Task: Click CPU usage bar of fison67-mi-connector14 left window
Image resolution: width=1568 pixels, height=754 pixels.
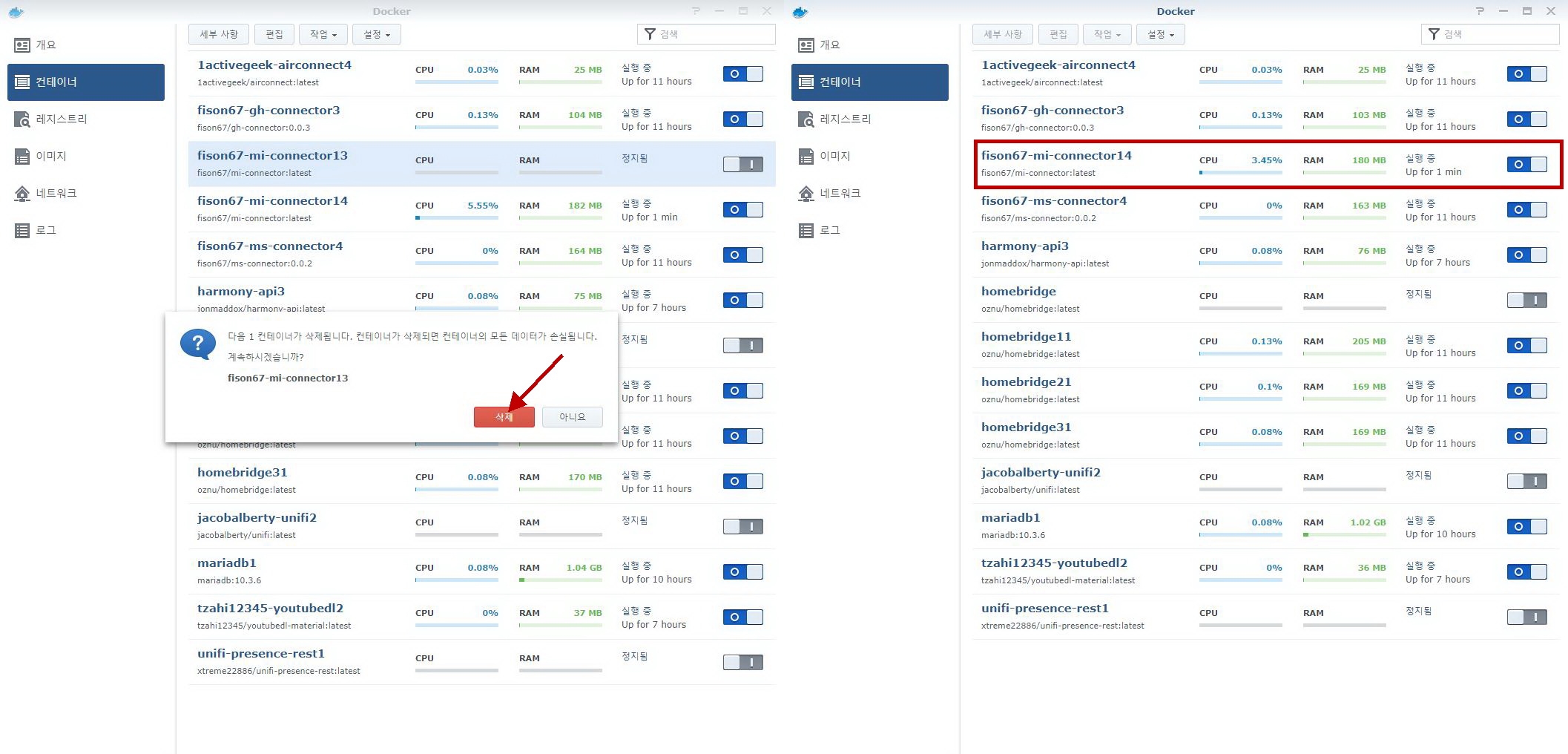Action: 457,218
